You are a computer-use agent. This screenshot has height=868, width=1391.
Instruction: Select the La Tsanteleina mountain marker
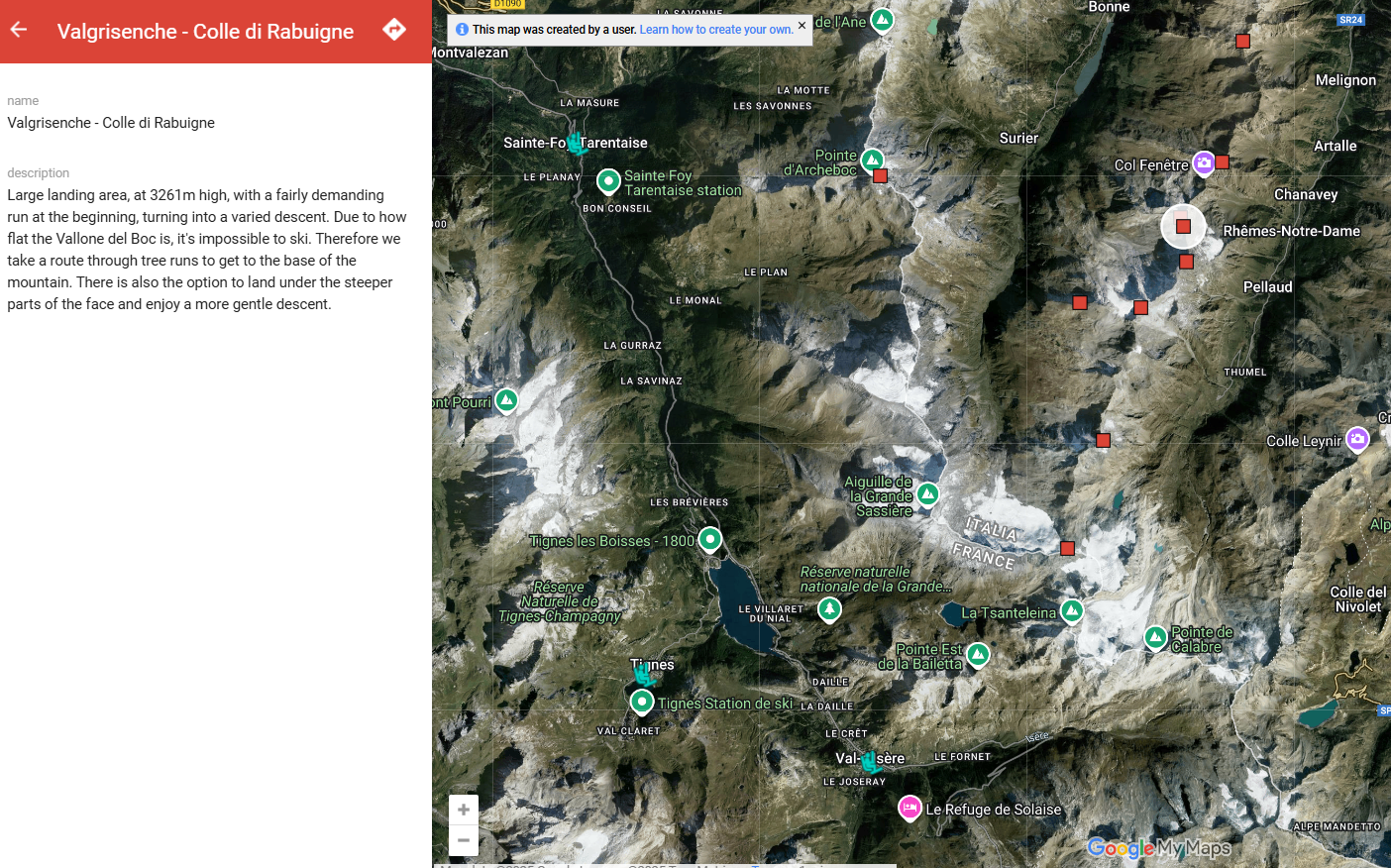tap(1072, 610)
